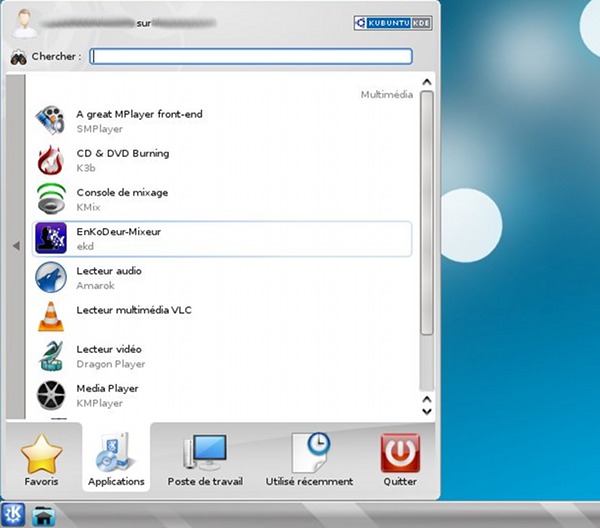Select "Lecteur vidéo" entry text
The width and height of the screenshot is (600, 528).
coord(109,349)
